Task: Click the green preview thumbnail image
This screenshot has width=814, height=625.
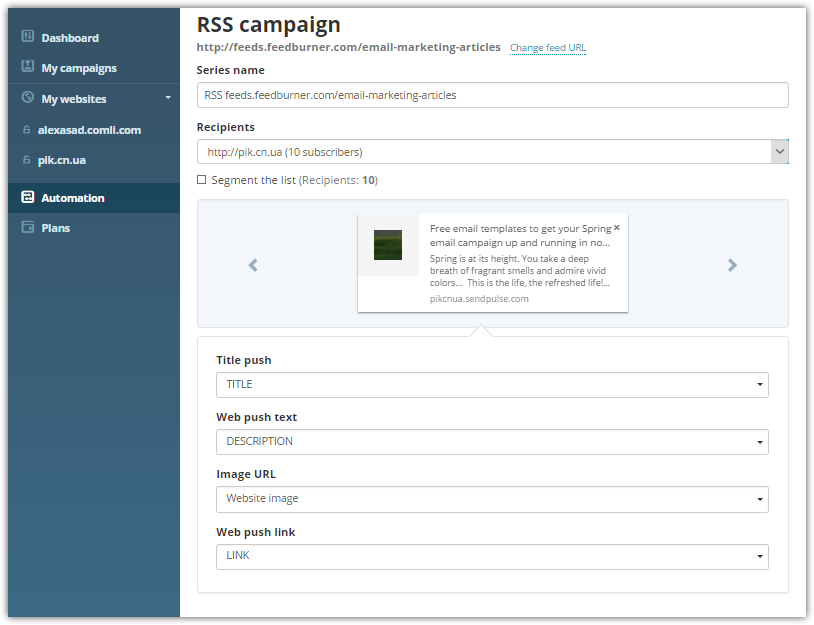Action: (x=388, y=244)
